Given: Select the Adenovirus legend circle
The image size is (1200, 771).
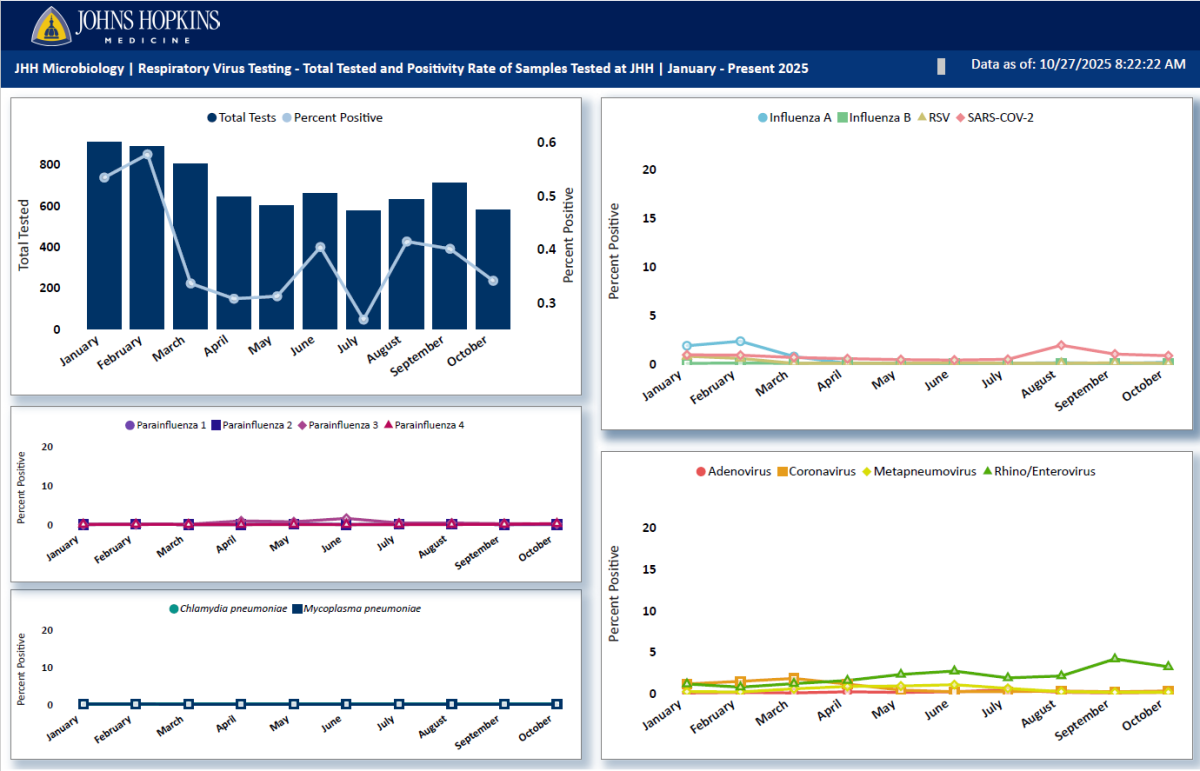Looking at the screenshot, I should (701, 471).
